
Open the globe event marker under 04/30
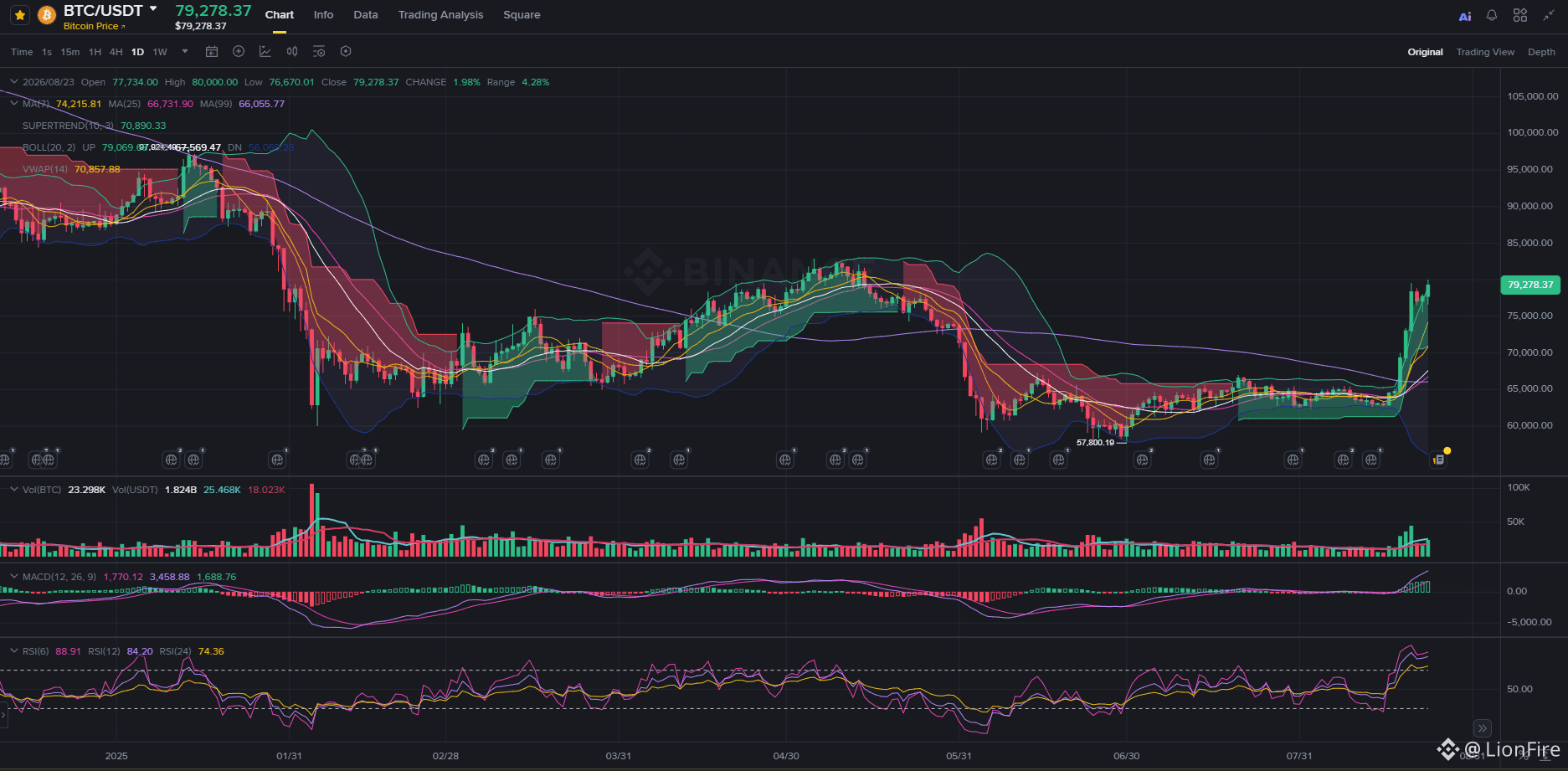click(784, 460)
